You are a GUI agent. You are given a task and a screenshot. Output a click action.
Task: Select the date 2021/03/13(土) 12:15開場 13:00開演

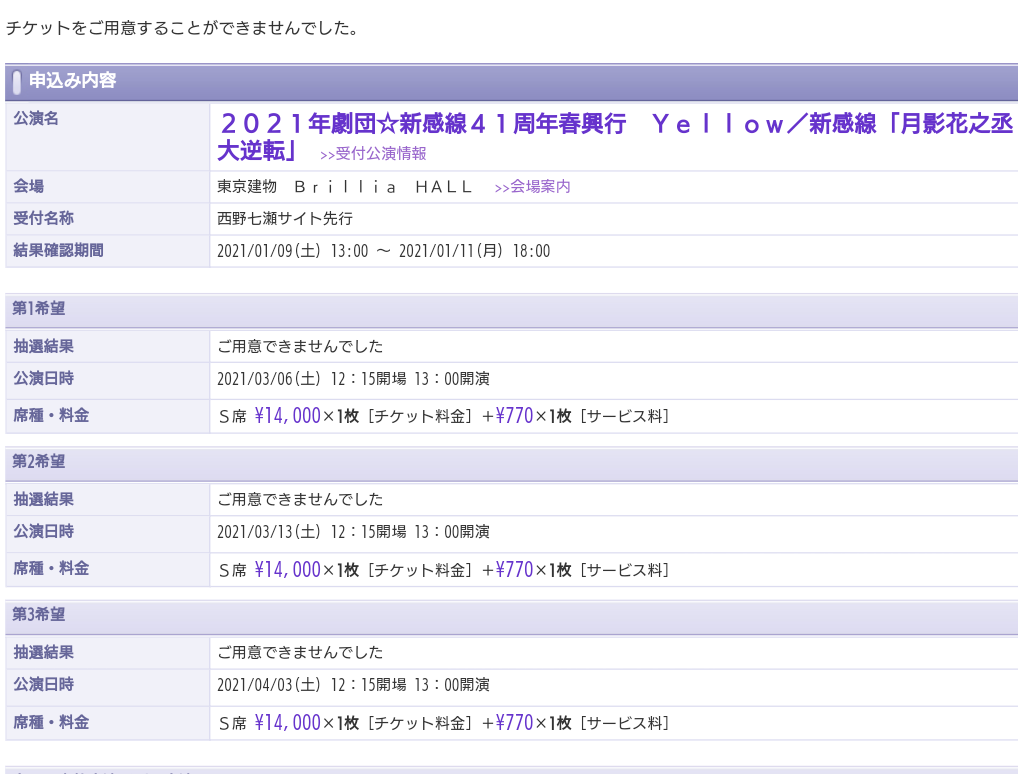click(x=353, y=532)
